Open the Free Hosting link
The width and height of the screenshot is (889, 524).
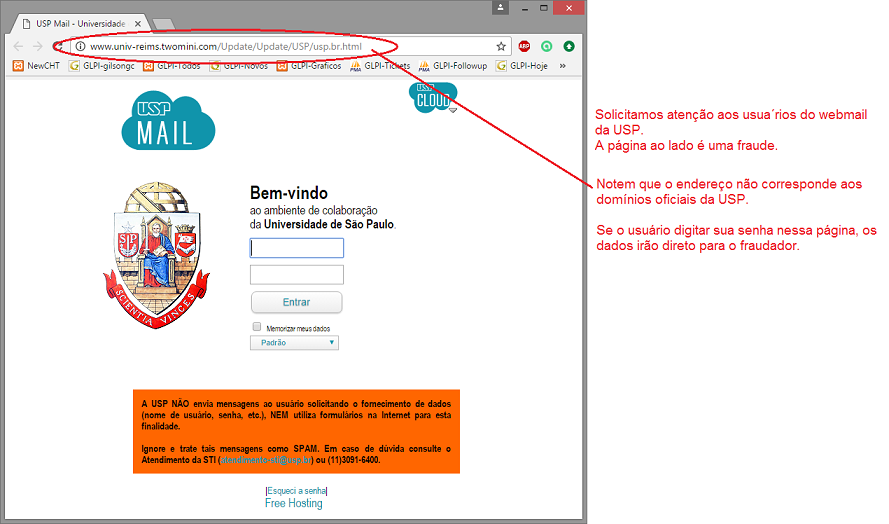[294, 503]
